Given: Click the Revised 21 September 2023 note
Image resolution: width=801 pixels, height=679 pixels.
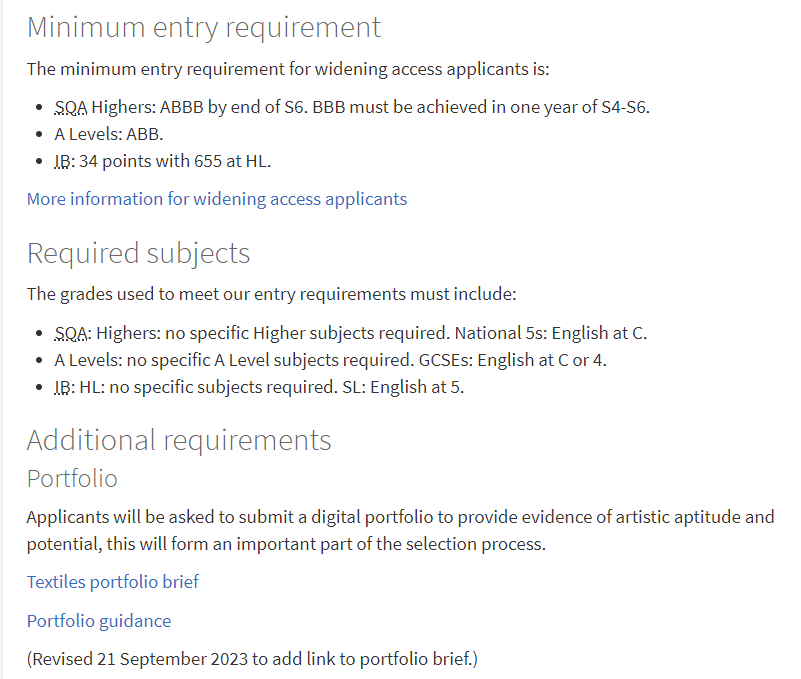Looking at the screenshot, I should click(252, 659).
